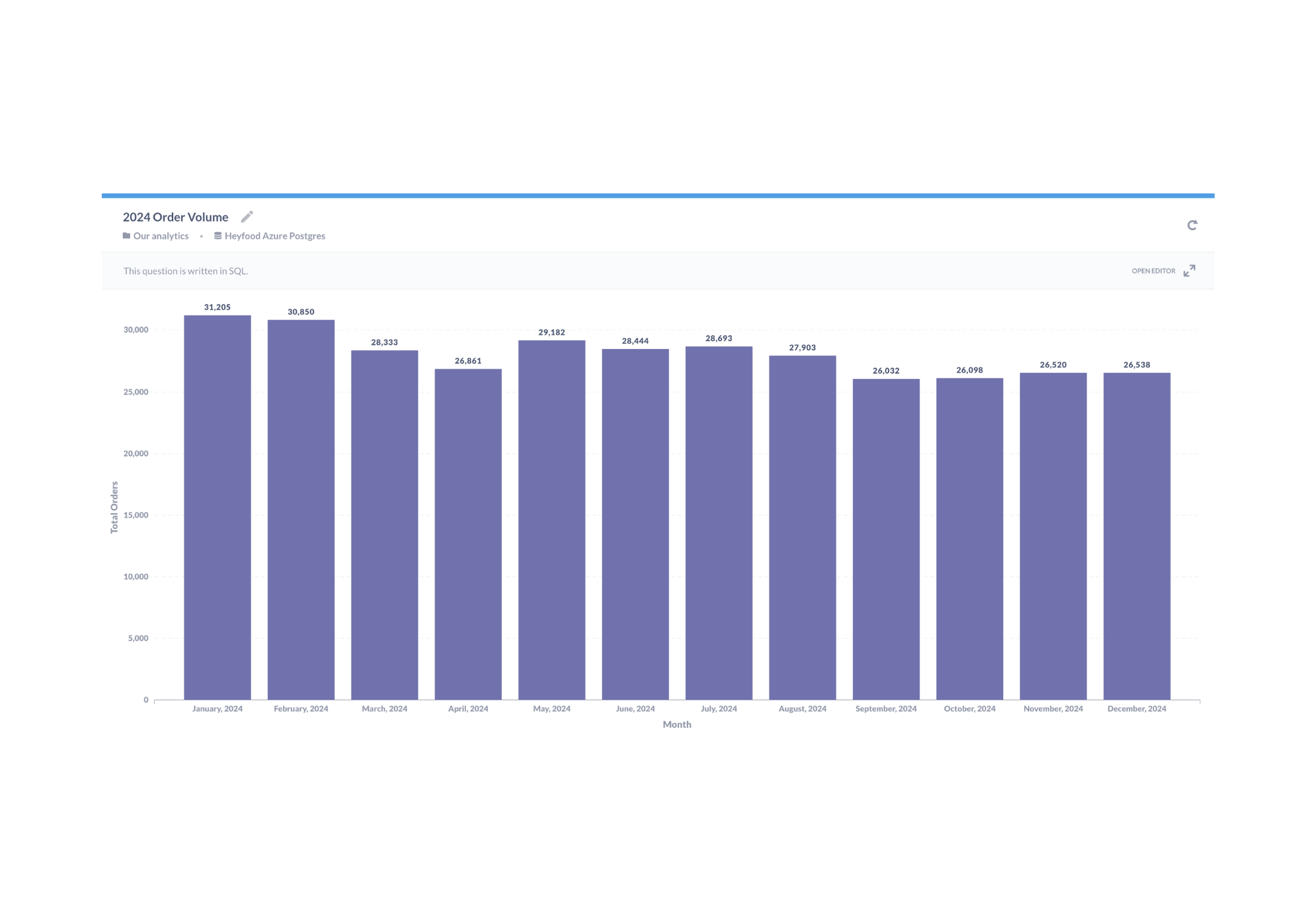Select the October, 2024 bar

[x=970, y=538]
